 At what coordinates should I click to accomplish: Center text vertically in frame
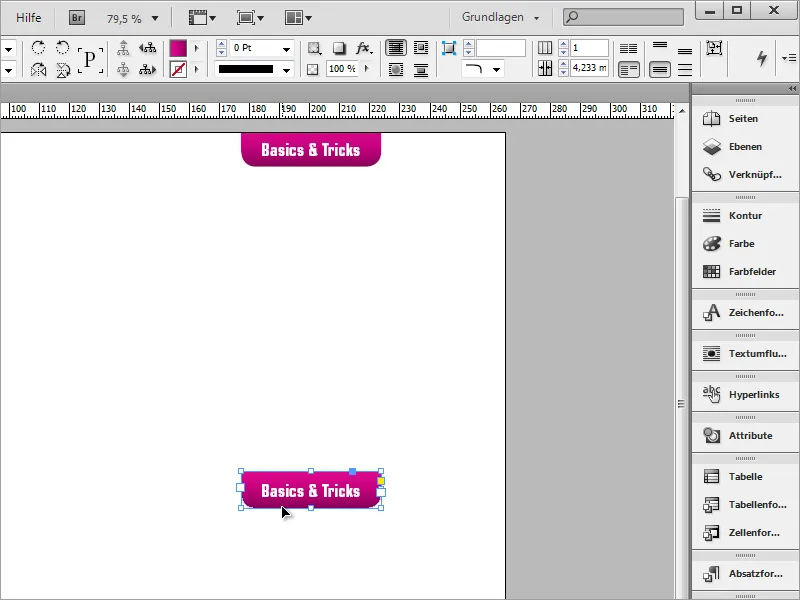click(660, 69)
